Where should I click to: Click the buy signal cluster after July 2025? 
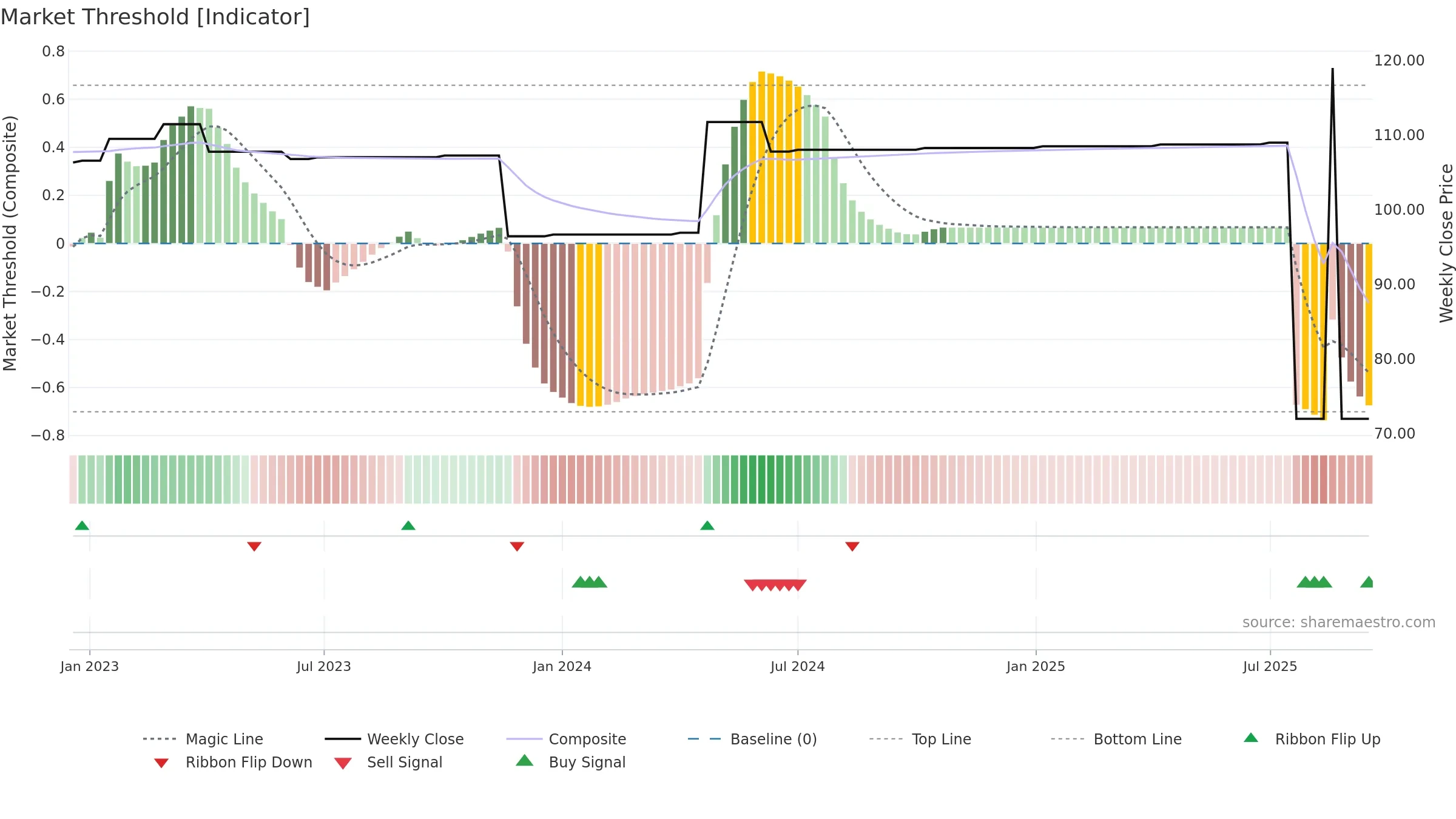tap(1315, 582)
